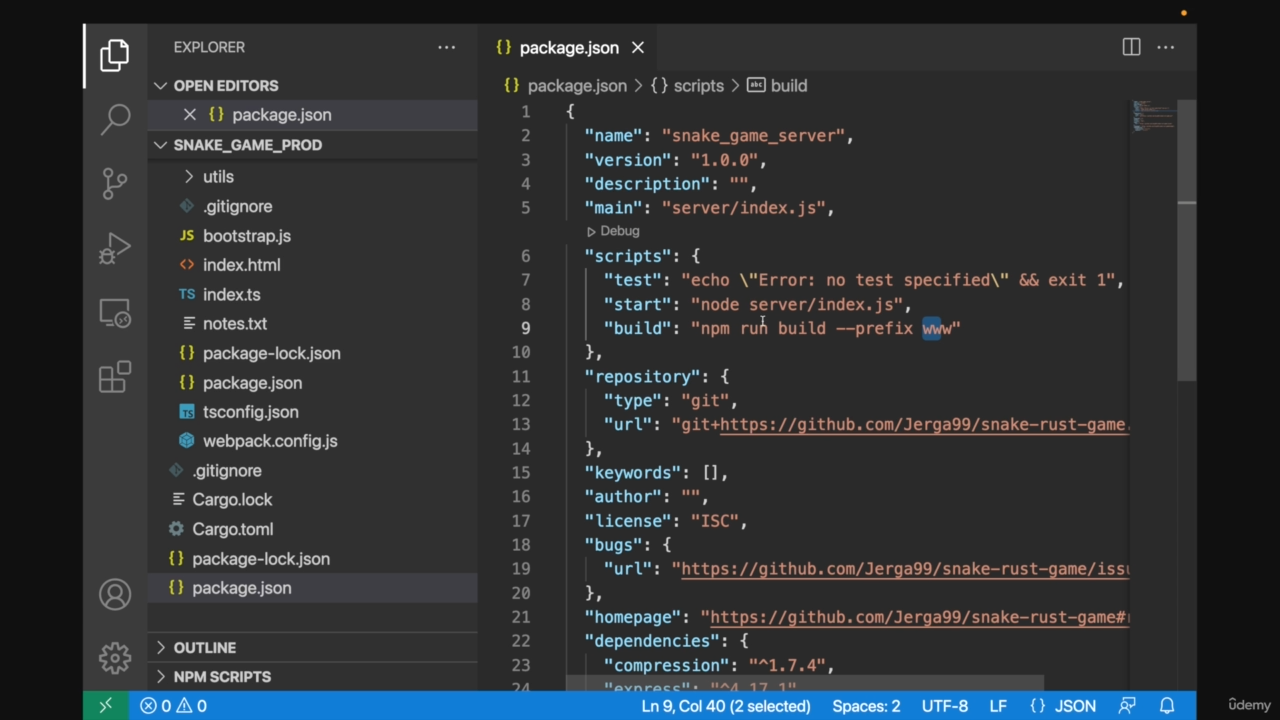The image size is (1280, 720).
Task: Open the Search view in activity bar
Action: (115, 119)
